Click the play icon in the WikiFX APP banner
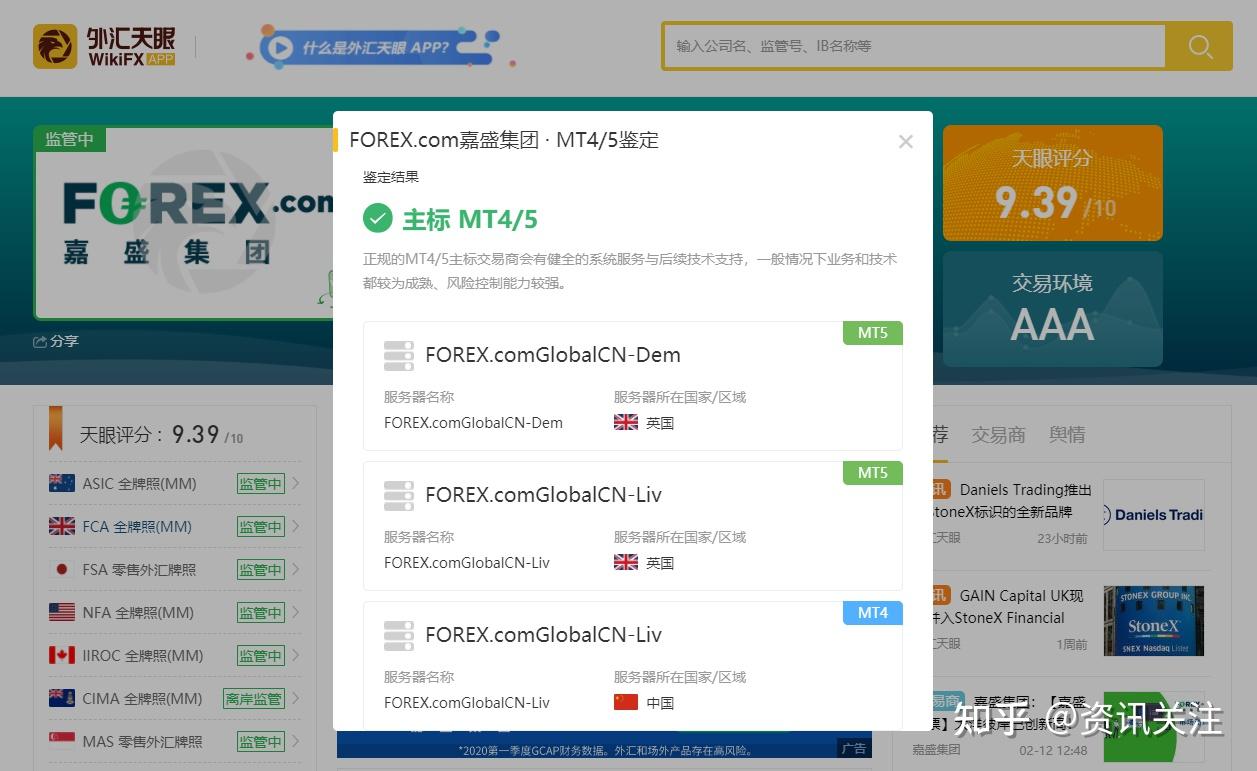Viewport: 1257px width, 771px height. point(280,47)
